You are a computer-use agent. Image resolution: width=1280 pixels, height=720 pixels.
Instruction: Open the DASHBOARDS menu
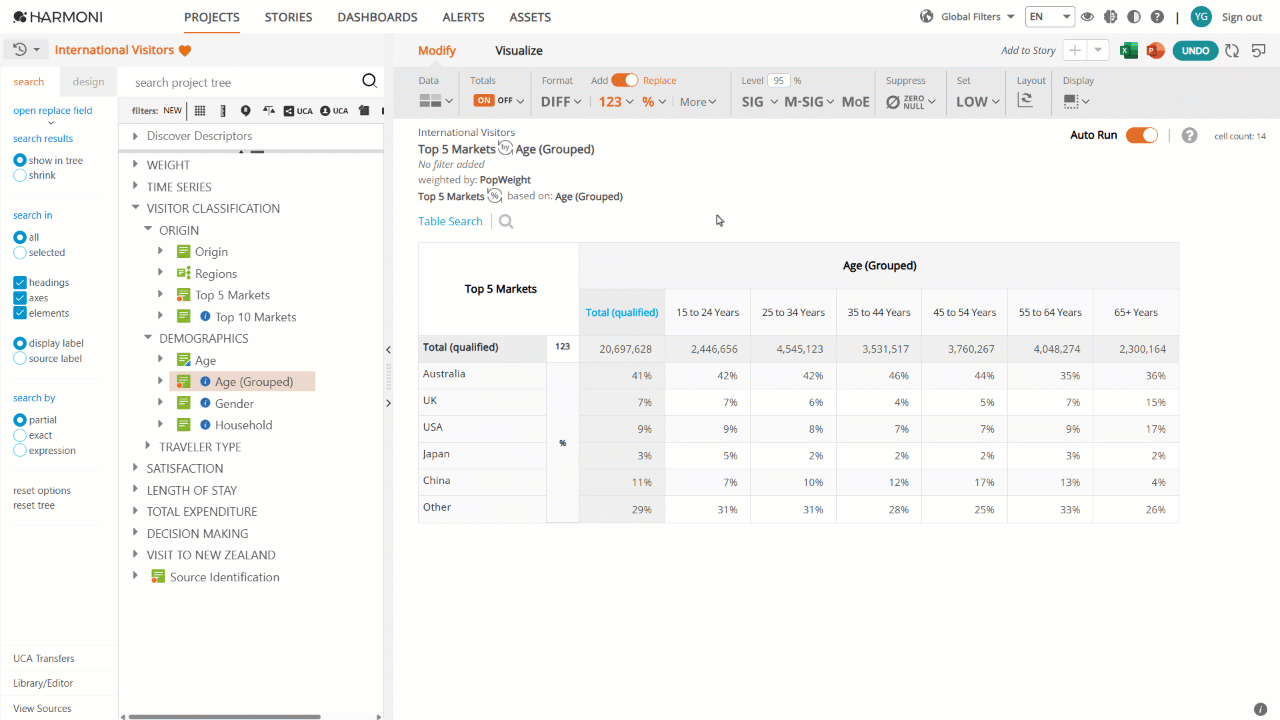click(377, 17)
